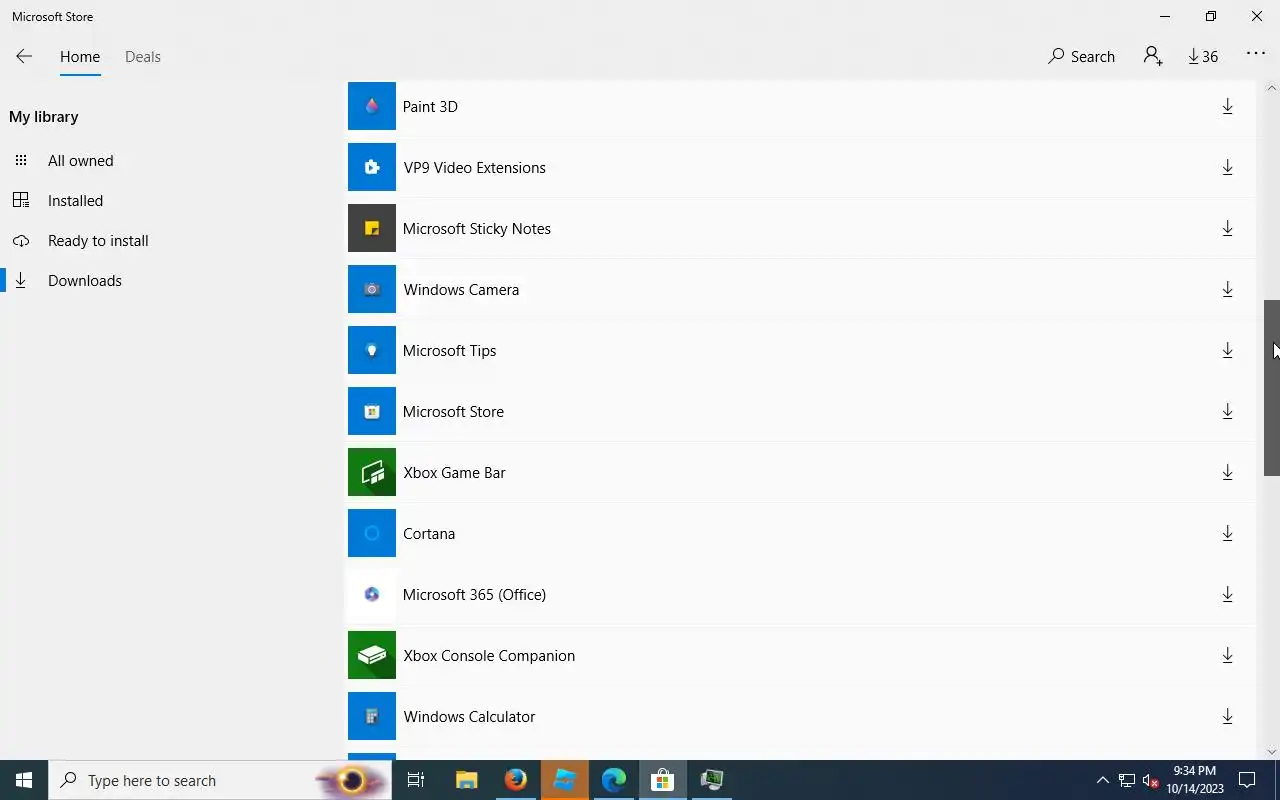This screenshot has height=800, width=1280.
Task: Click the Microsoft Store app icon in list
Action: point(372,411)
